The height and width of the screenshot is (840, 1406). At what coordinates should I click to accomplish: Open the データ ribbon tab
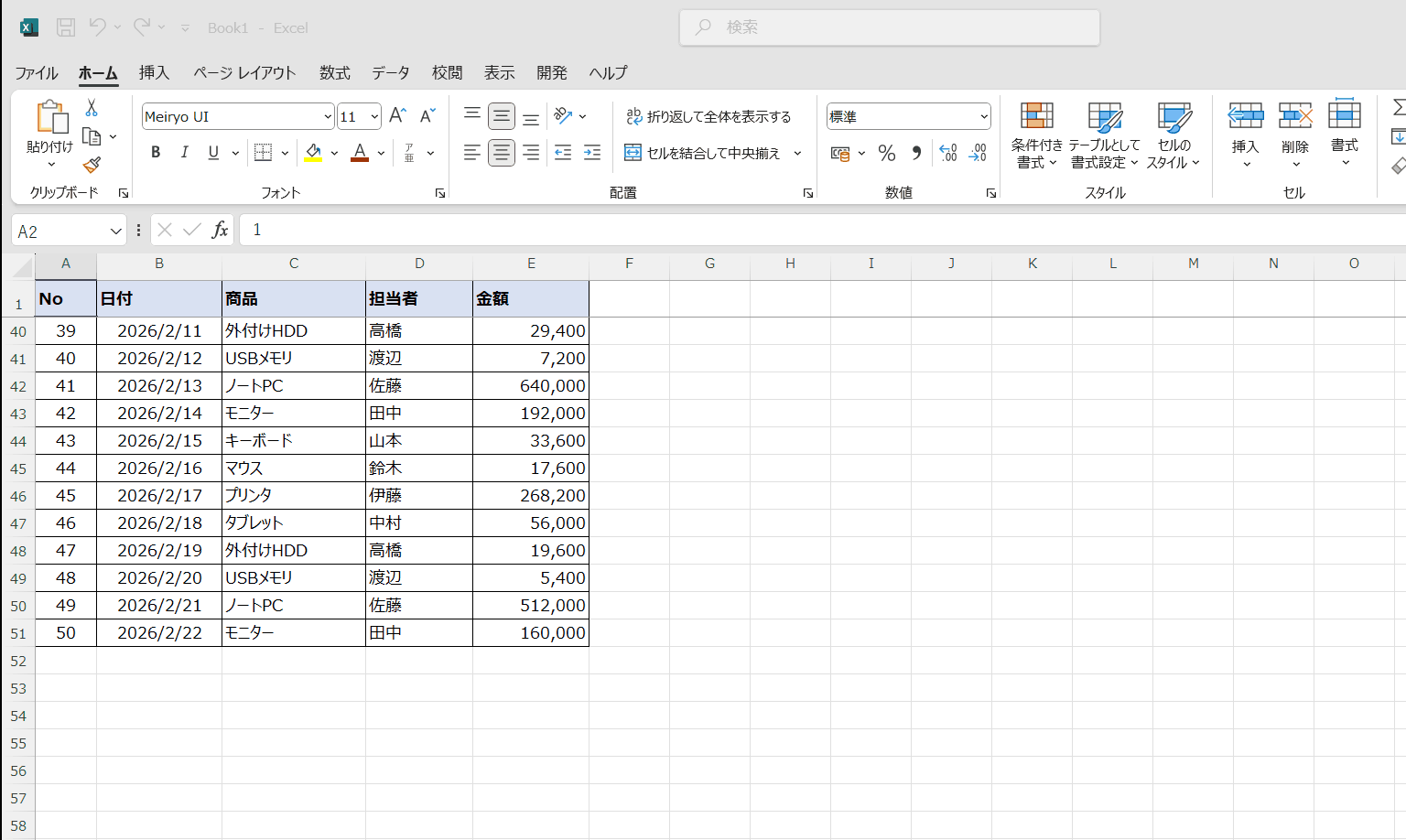coord(390,72)
